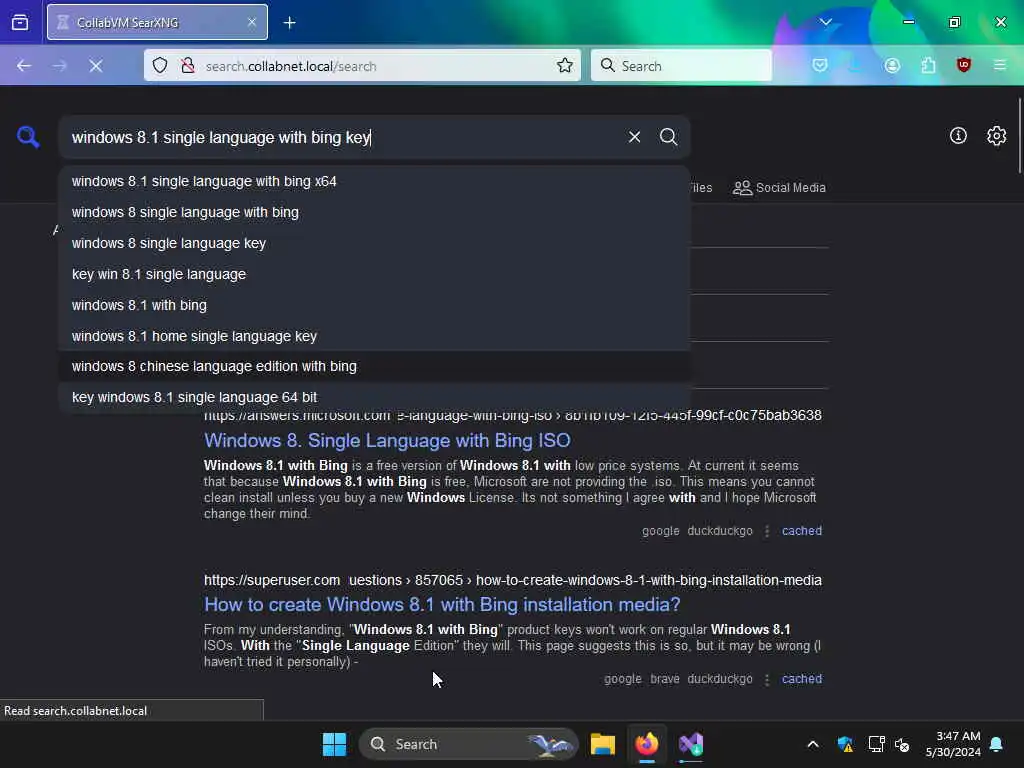Switch to the Social Media category

pyautogui.click(x=779, y=188)
